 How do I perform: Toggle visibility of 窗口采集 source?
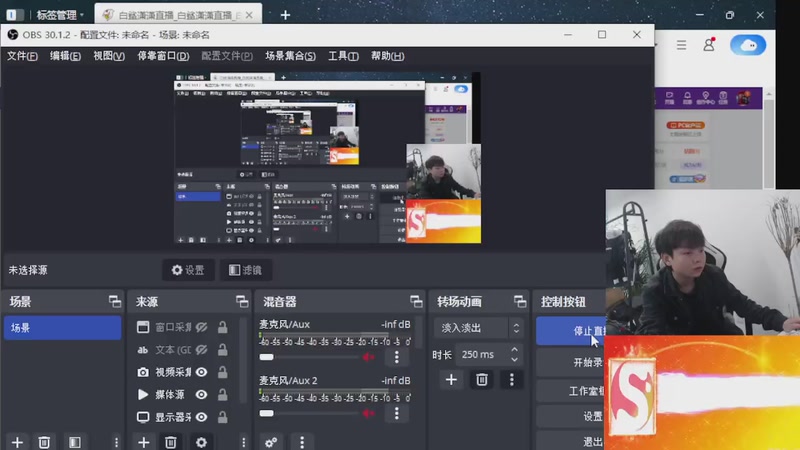pos(202,327)
